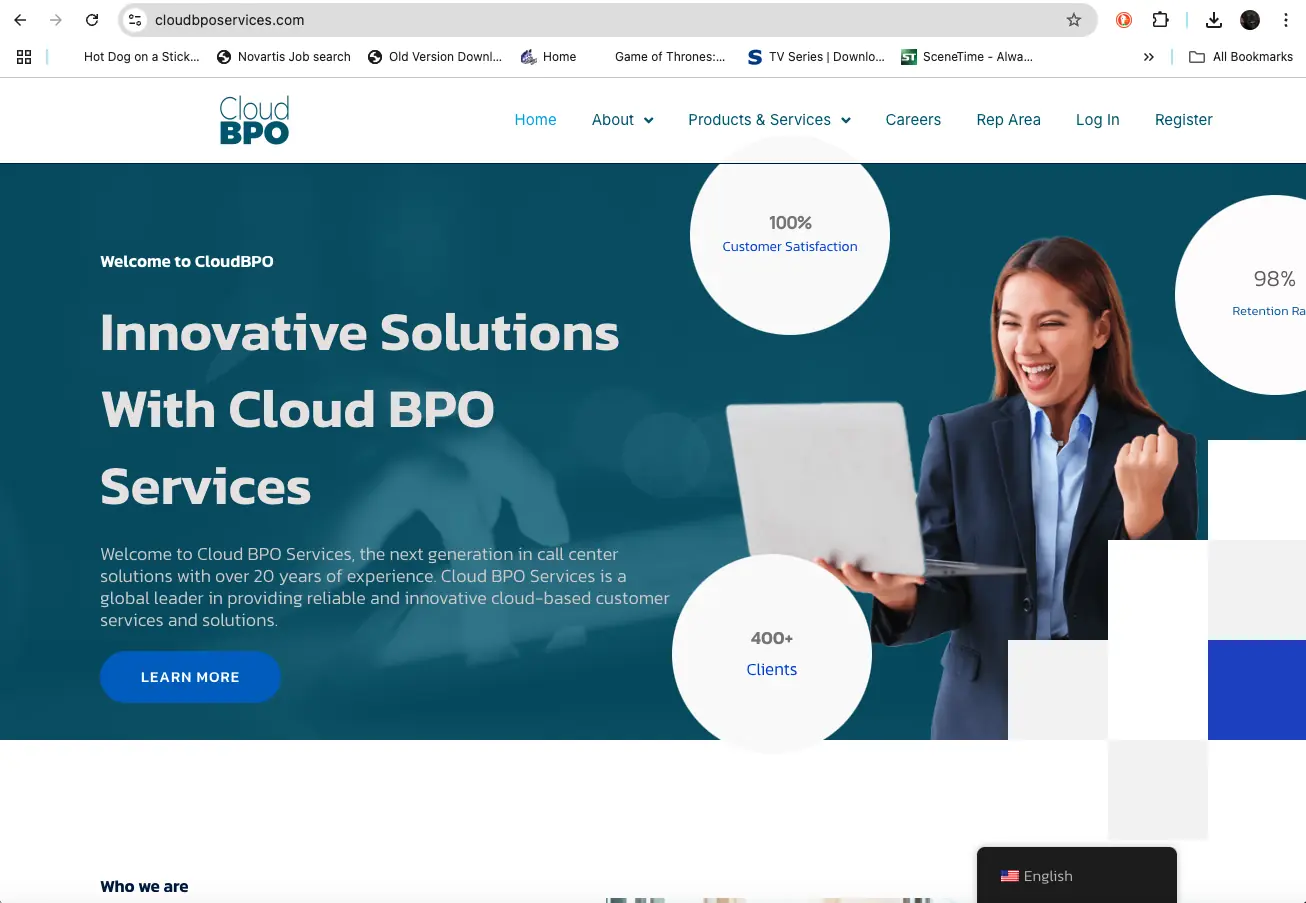This screenshot has height=903, width=1306.
Task: Open the browser extensions puzzle icon
Action: (1160, 20)
